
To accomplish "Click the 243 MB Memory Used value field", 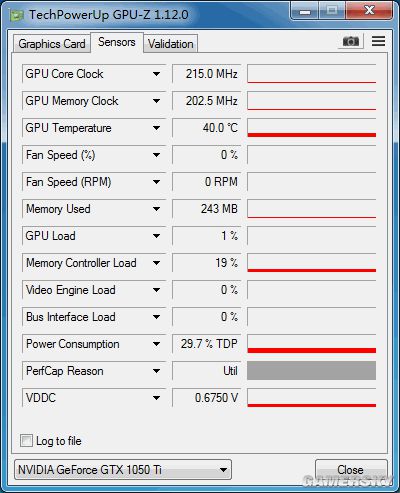I will click(x=207, y=209).
